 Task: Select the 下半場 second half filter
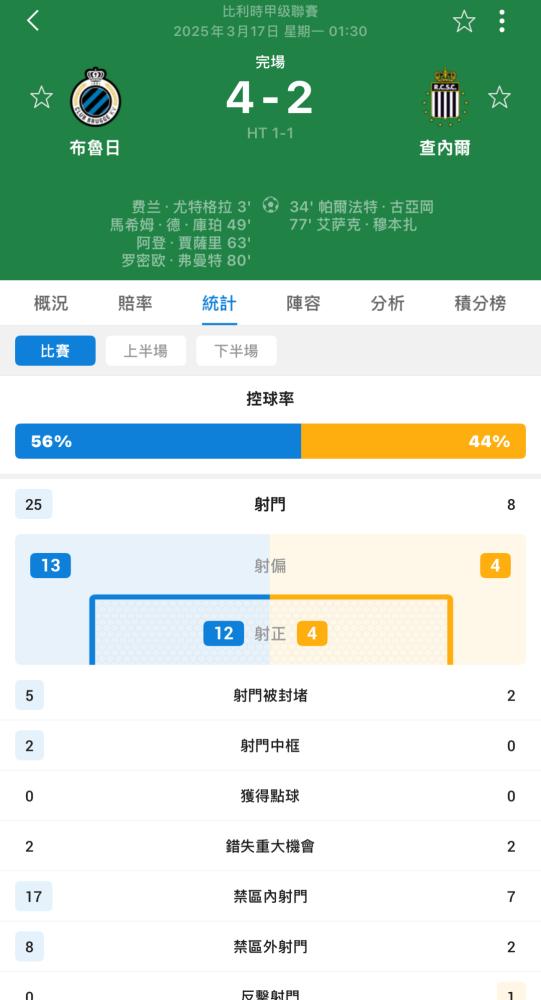[x=236, y=351]
